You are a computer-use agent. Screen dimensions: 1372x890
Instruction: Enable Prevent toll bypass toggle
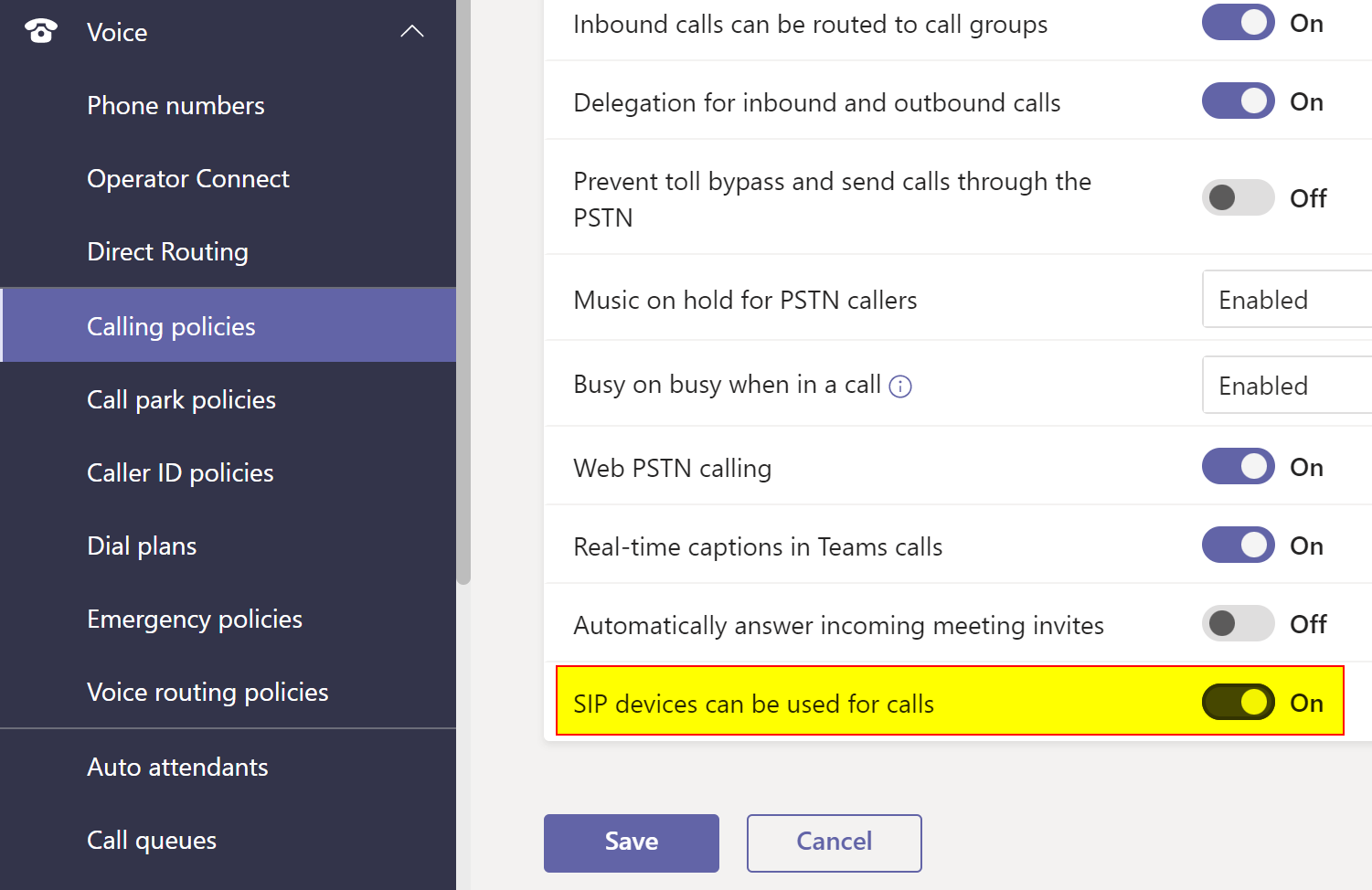coord(1238,197)
